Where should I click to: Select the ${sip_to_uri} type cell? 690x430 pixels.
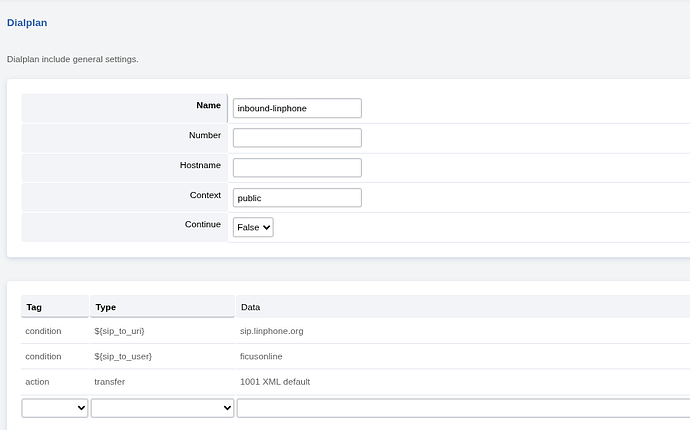click(125, 331)
